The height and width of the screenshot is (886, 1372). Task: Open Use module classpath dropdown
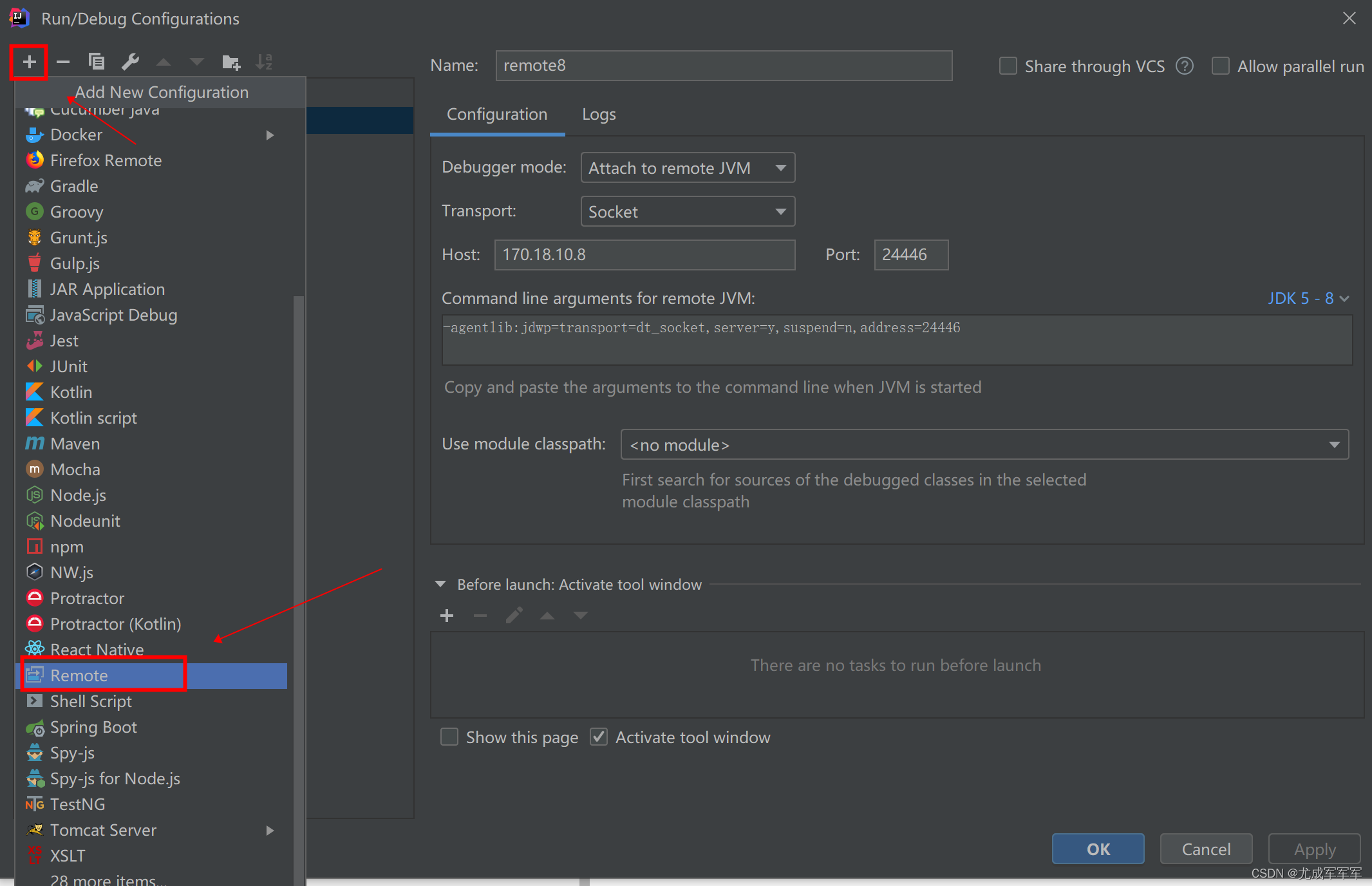point(984,444)
